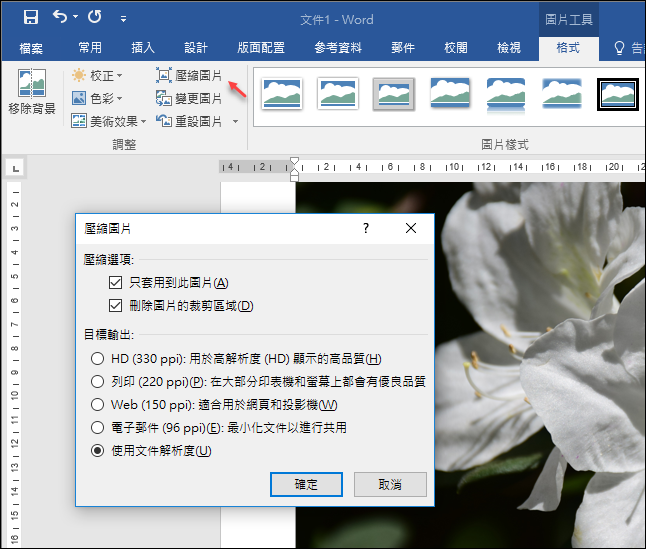
Task: Switch to the 參考資料 References tab
Action: pos(338,48)
